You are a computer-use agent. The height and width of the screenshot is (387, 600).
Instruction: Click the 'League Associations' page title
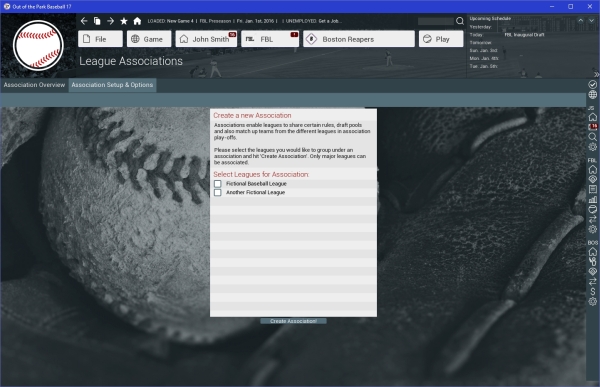coord(131,61)
